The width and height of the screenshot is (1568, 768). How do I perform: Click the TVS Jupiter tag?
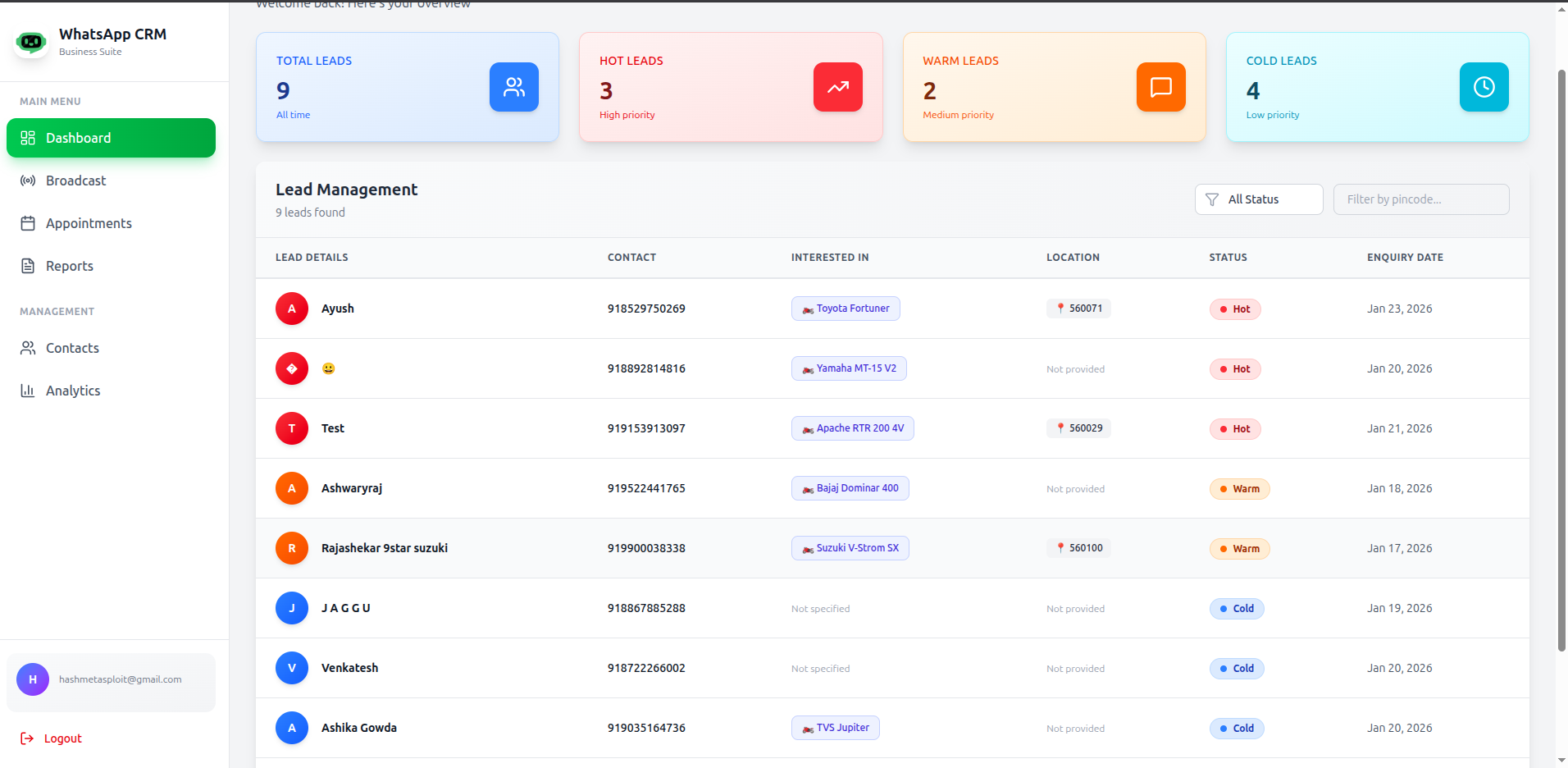tap(836, 728)
